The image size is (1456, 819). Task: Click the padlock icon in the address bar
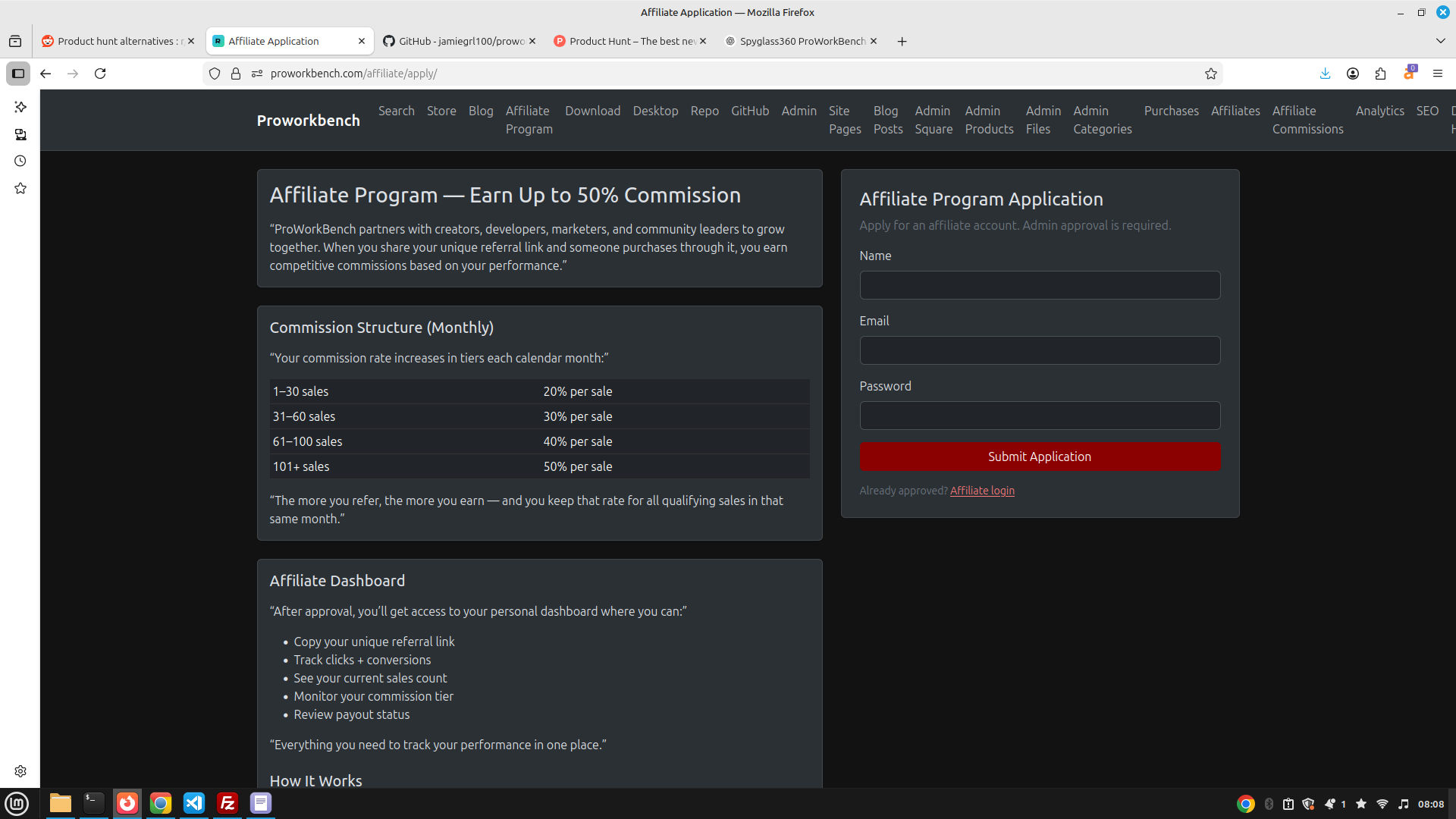point(236,74)
